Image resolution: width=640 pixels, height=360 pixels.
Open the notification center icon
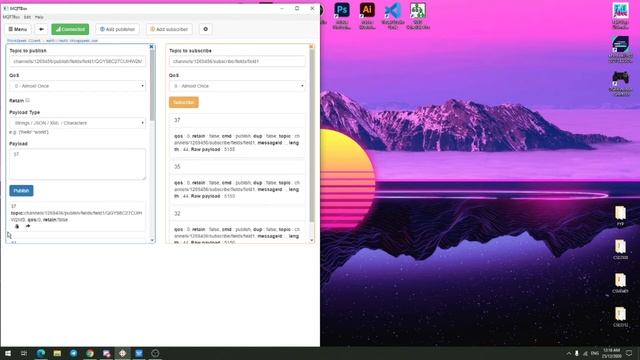(x=629, y=353)
